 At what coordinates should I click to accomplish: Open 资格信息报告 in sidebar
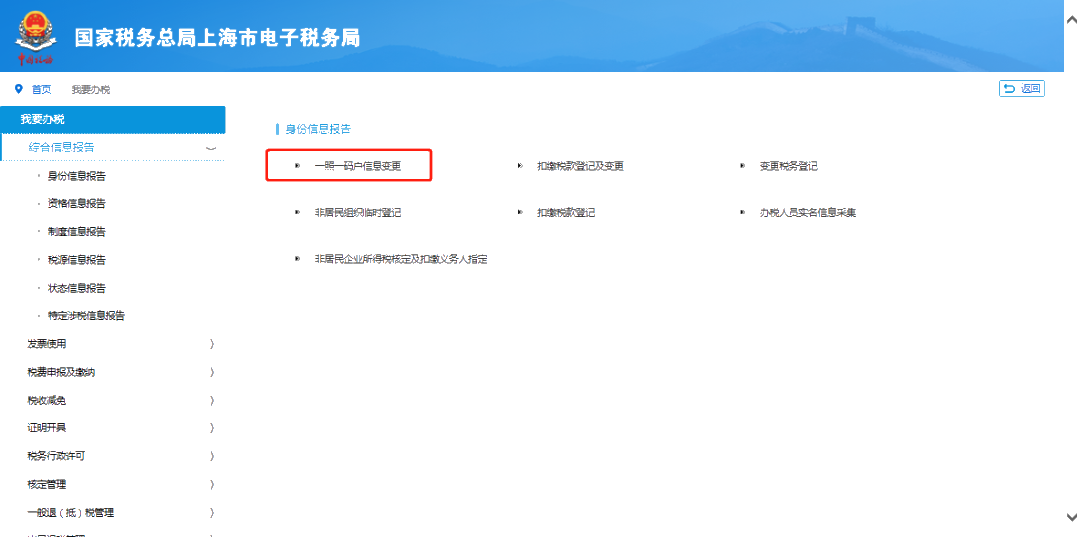(76, 204)
